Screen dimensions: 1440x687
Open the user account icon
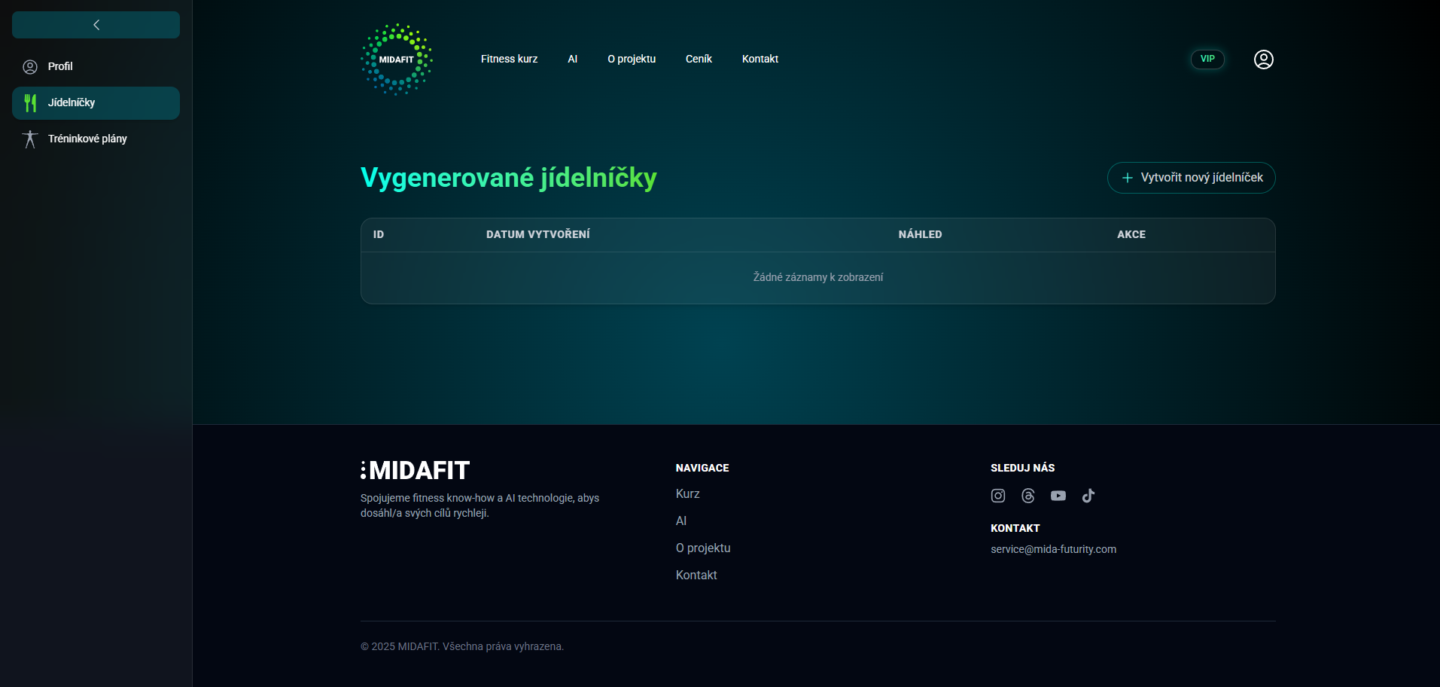coord(1264,59)
